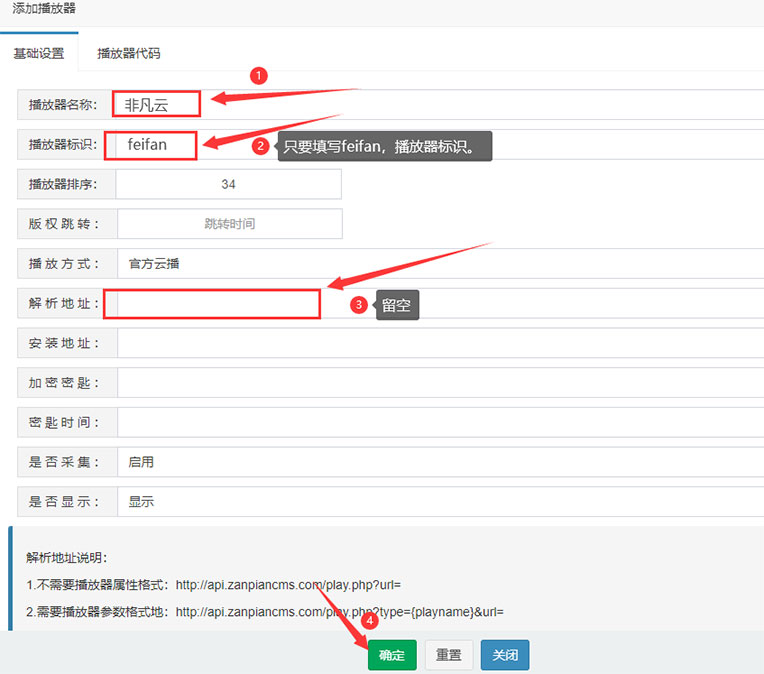This screenshot has width=764, height=674.
Task: Open the 播放器代码 tab
Action: pyautogui.click(x=128, y=54)
